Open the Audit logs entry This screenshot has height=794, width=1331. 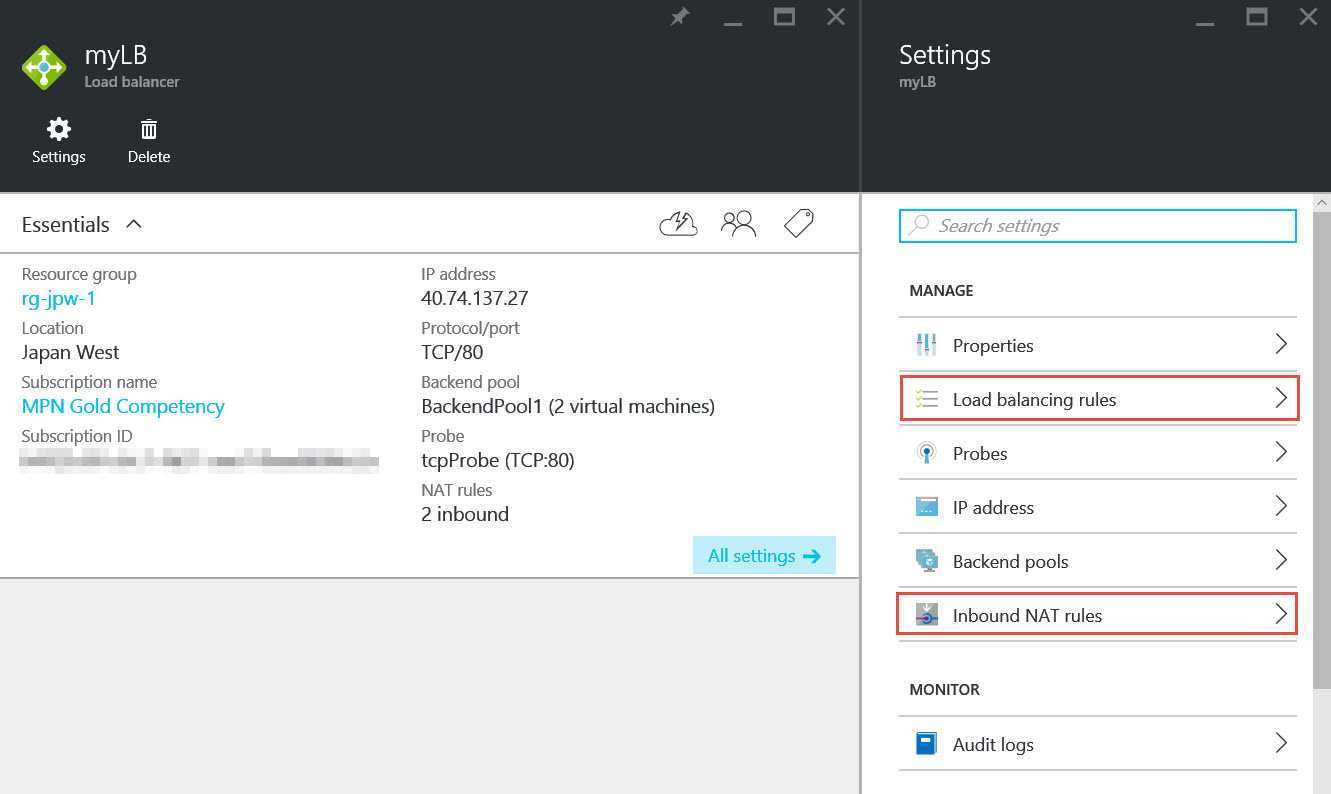pos(1098,744)
